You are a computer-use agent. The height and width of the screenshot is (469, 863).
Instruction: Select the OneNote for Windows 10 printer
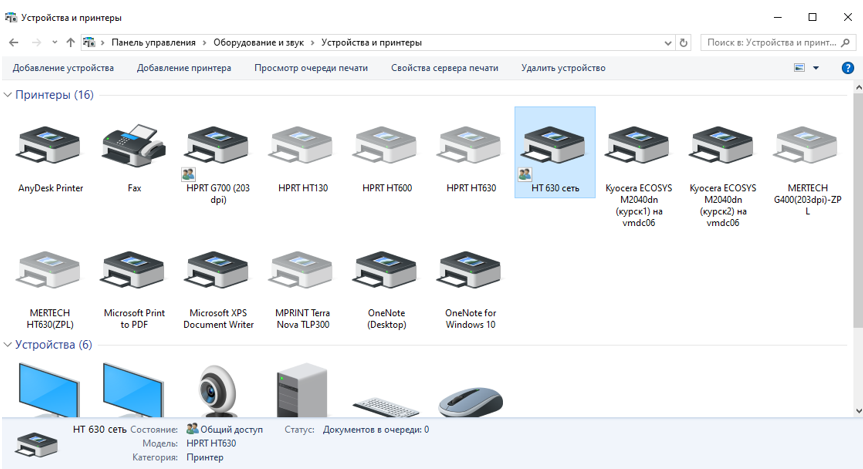point(470,273)
